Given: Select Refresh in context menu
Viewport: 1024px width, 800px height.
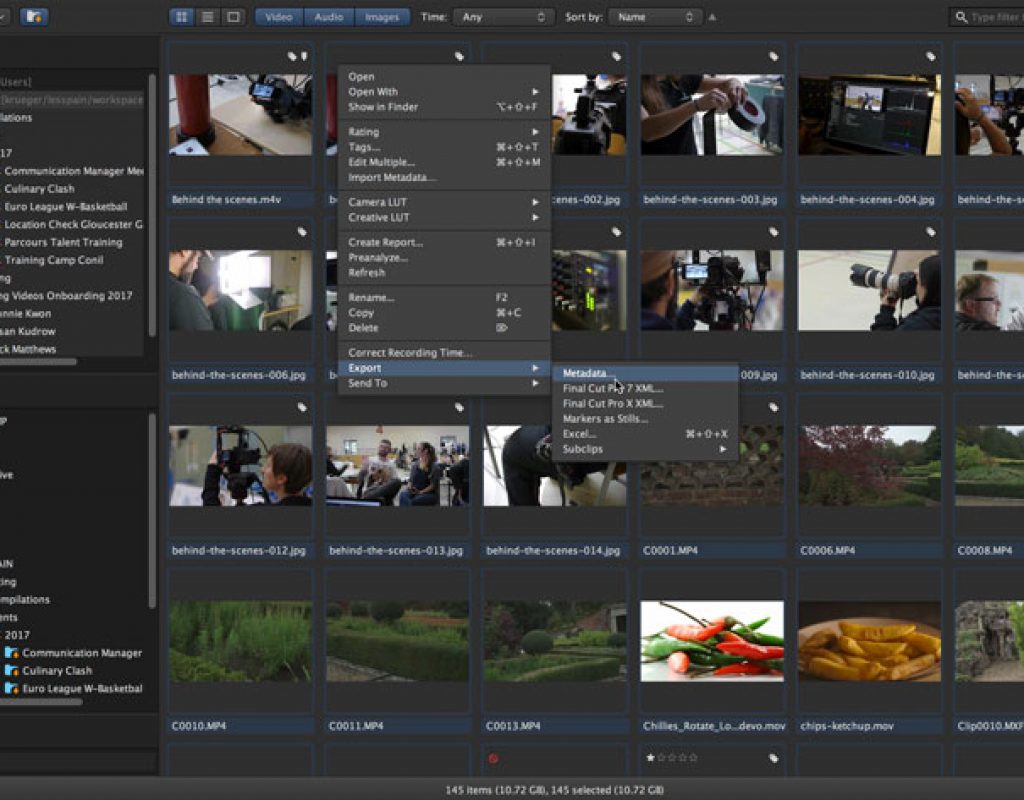Looking at the screenshot, I should (x=444, y=272).
